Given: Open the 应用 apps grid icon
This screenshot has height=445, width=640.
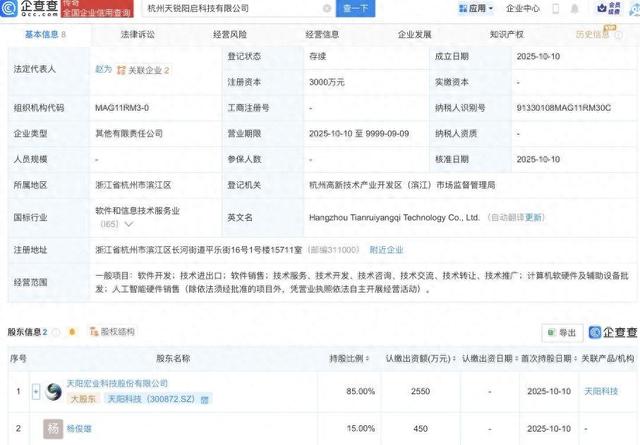Looking at the screenshot, I should point(462,9).
